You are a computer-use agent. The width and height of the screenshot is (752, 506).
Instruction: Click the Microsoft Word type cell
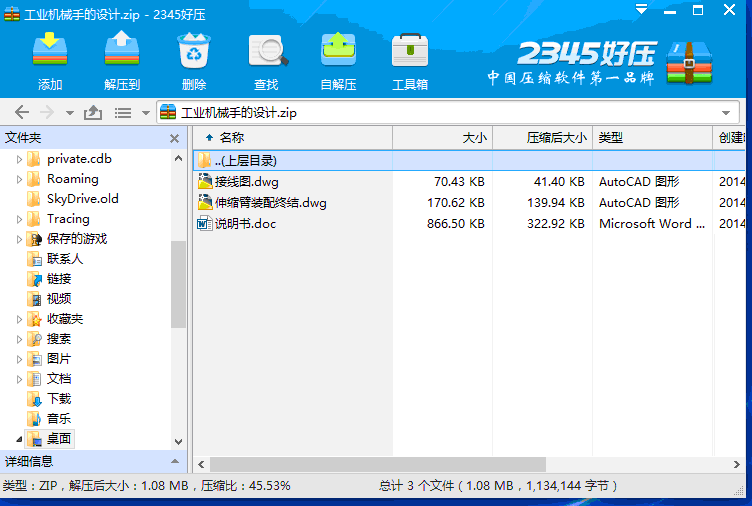point(652,224)
